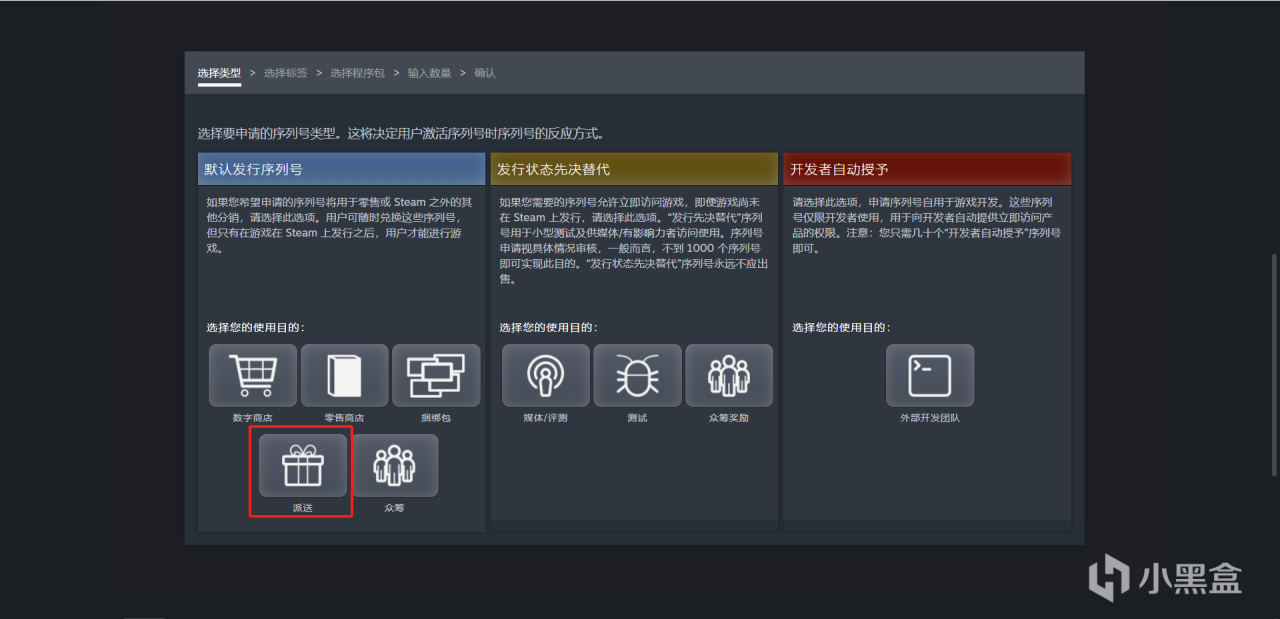Click the 发行状态先决替代 yellow header
Viewport: 1280px width, 619px height.
pos(634,169)
